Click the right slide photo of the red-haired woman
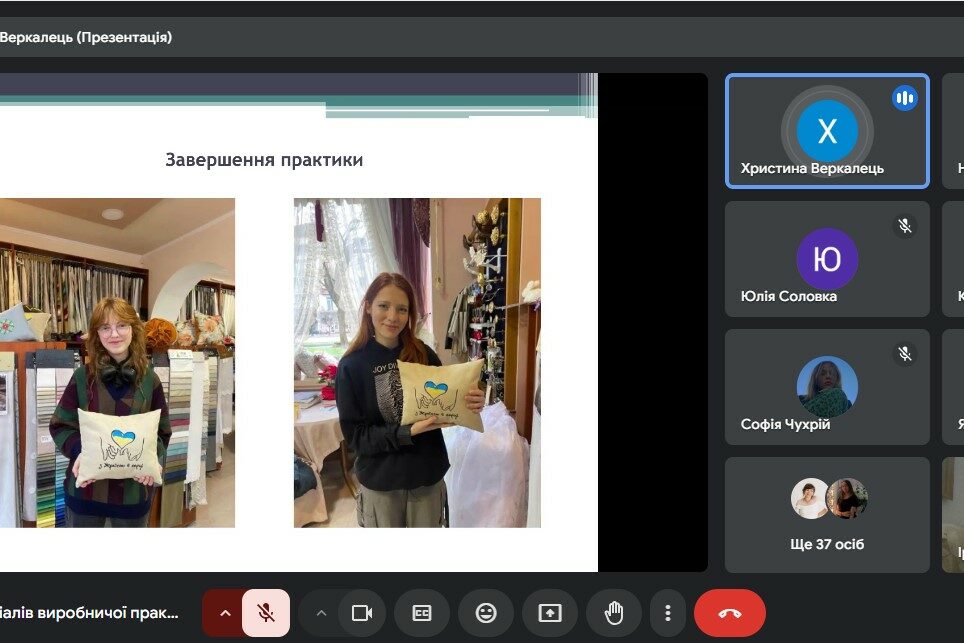Screen dimensions: 964x643 (417, 362)
